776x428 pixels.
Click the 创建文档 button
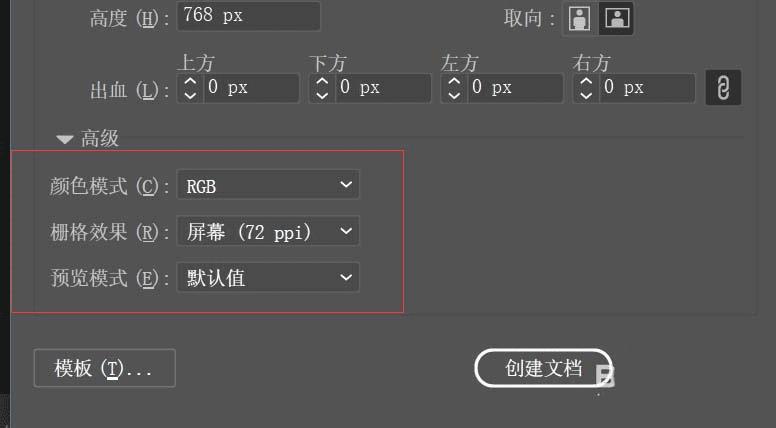[x=543, y=368]
